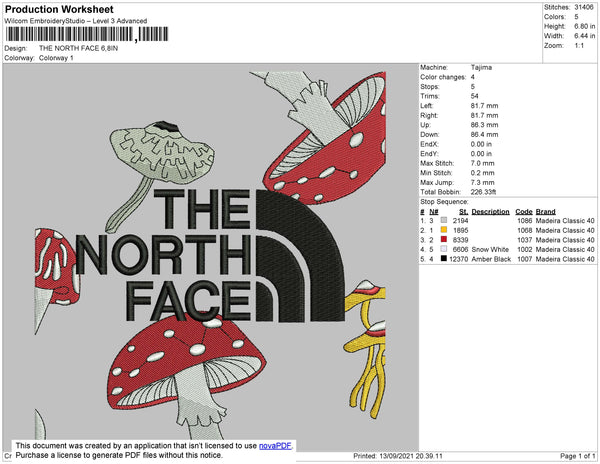Click the 'Brand' column header
The image size is (600, 464).
[x=545, y=212]
